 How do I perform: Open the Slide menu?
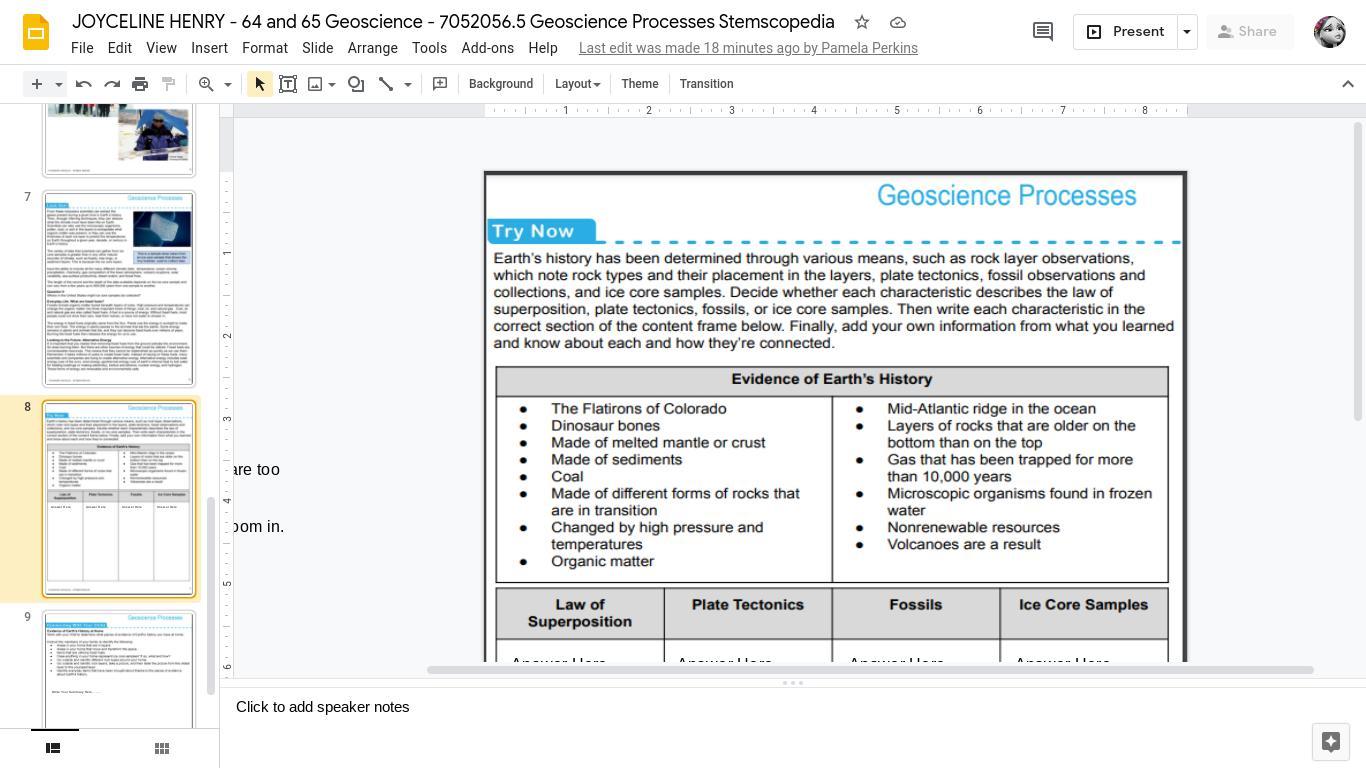pyautogui.click(x=318, y=48)
